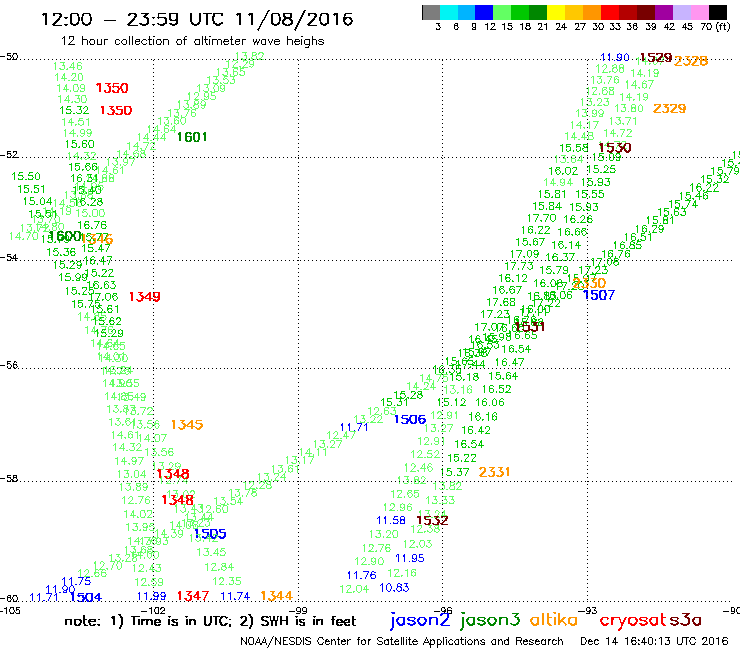Image resolution: width=740 pixels, height=650 pixels.
Task: Click the note 'Time is in UTC; 2) SWH is in feet'
Action: click(x=244, y=621)
